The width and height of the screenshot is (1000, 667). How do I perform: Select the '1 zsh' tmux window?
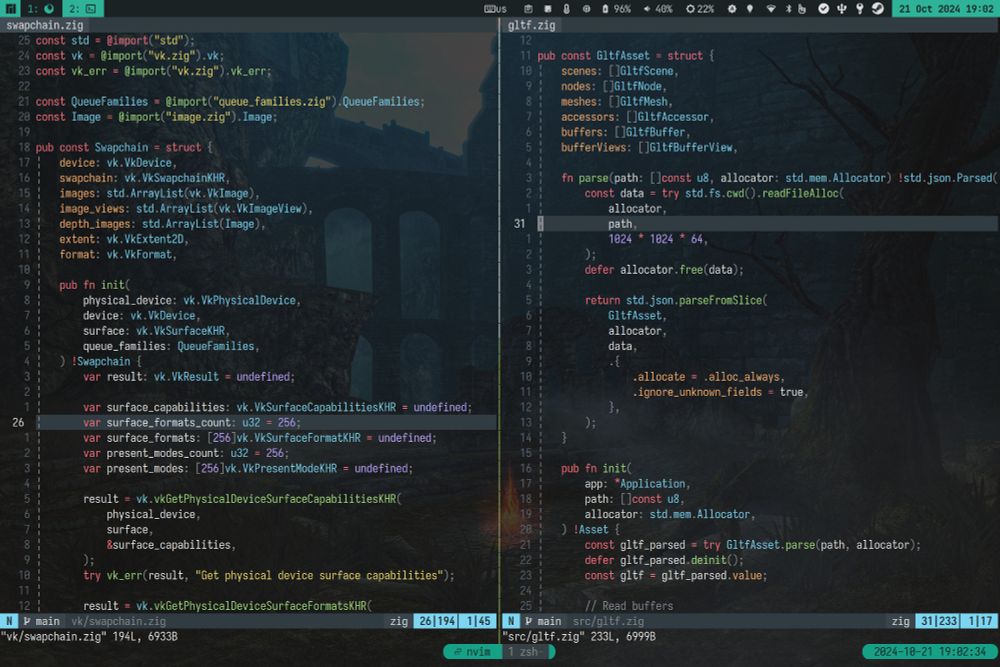525,651
